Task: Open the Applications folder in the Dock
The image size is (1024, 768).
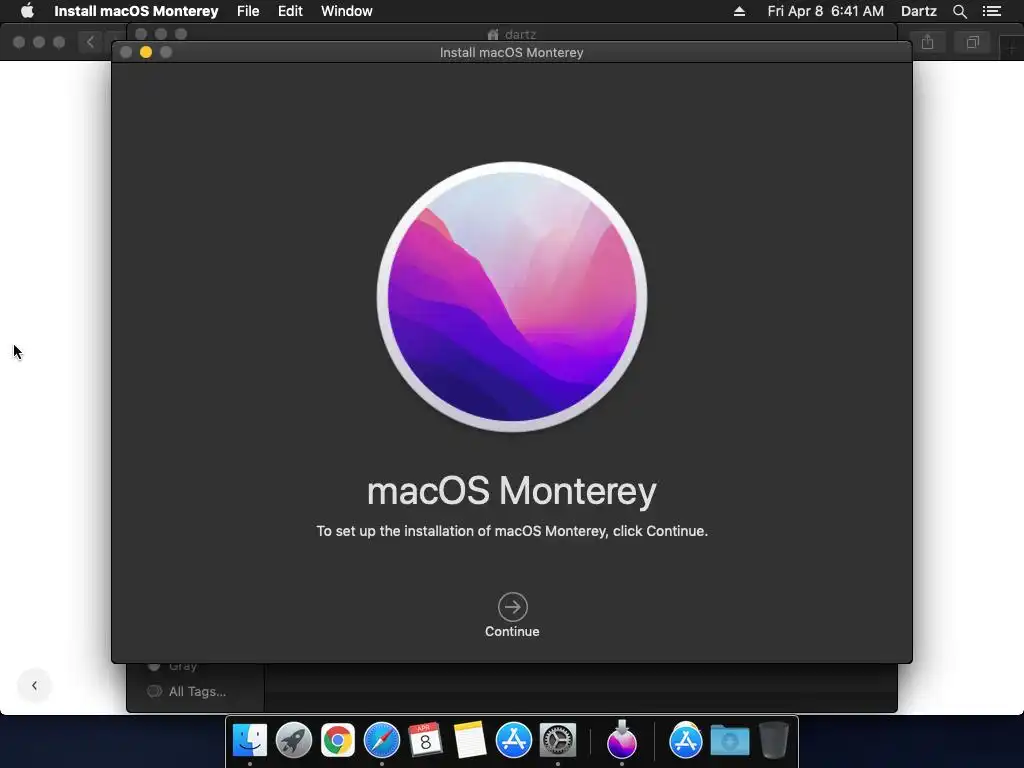Action: click(x=686, y=741)
